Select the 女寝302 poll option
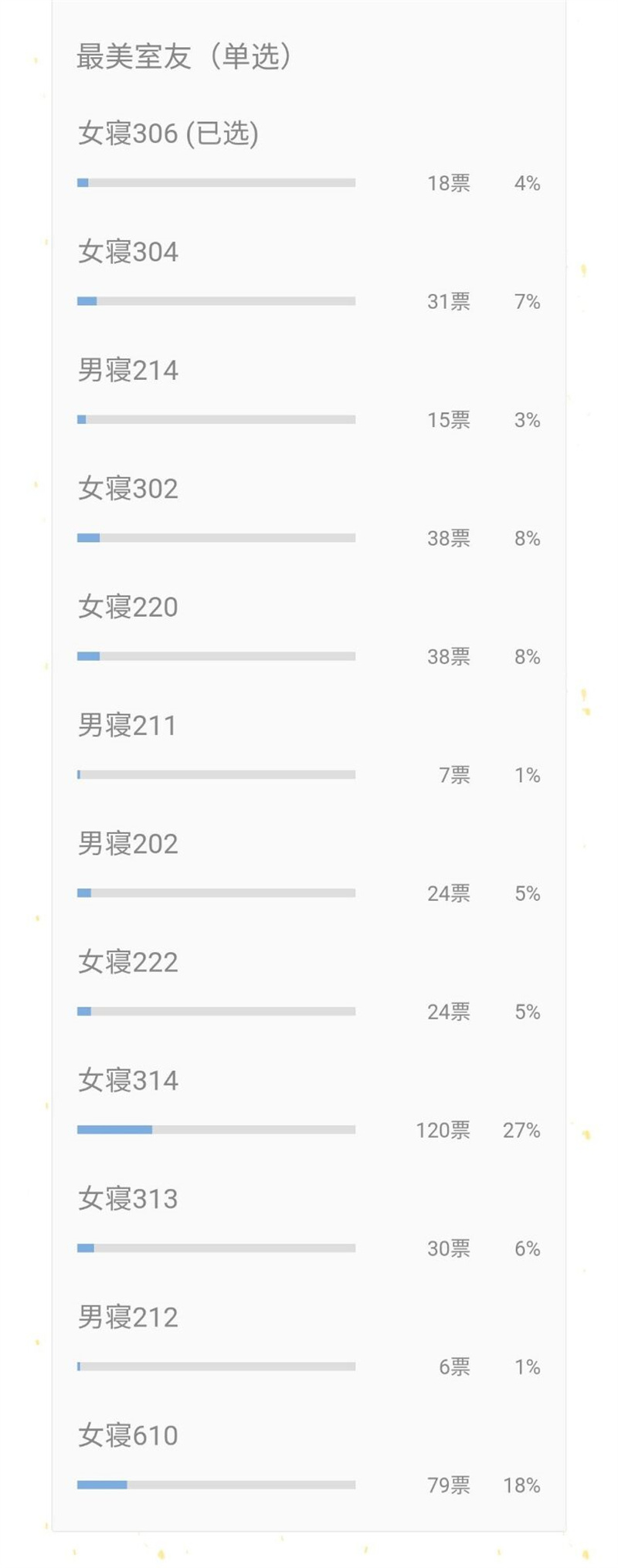 coord(128,489)
